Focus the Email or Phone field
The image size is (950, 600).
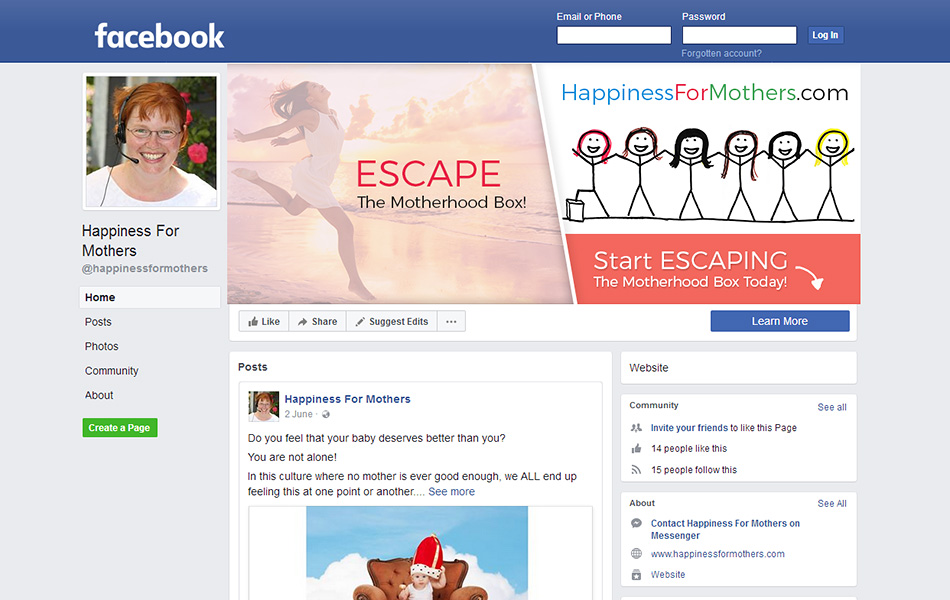tap(614, 35)
